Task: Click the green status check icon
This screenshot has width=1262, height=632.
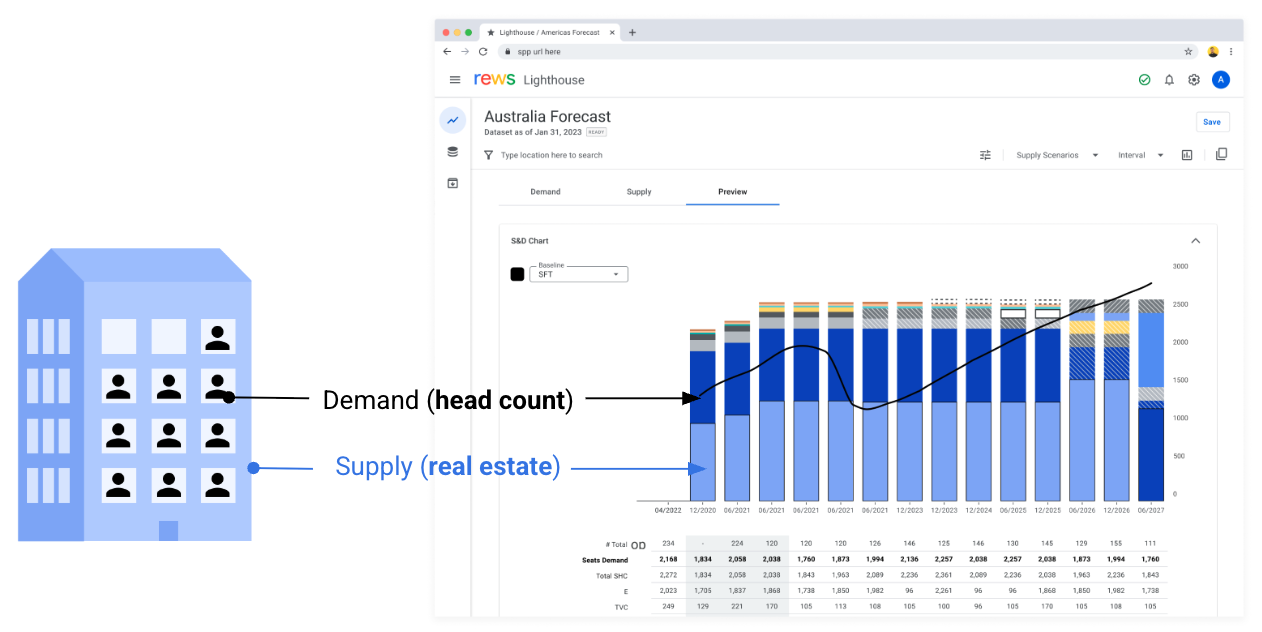Action: click(x=1144, y=80)
